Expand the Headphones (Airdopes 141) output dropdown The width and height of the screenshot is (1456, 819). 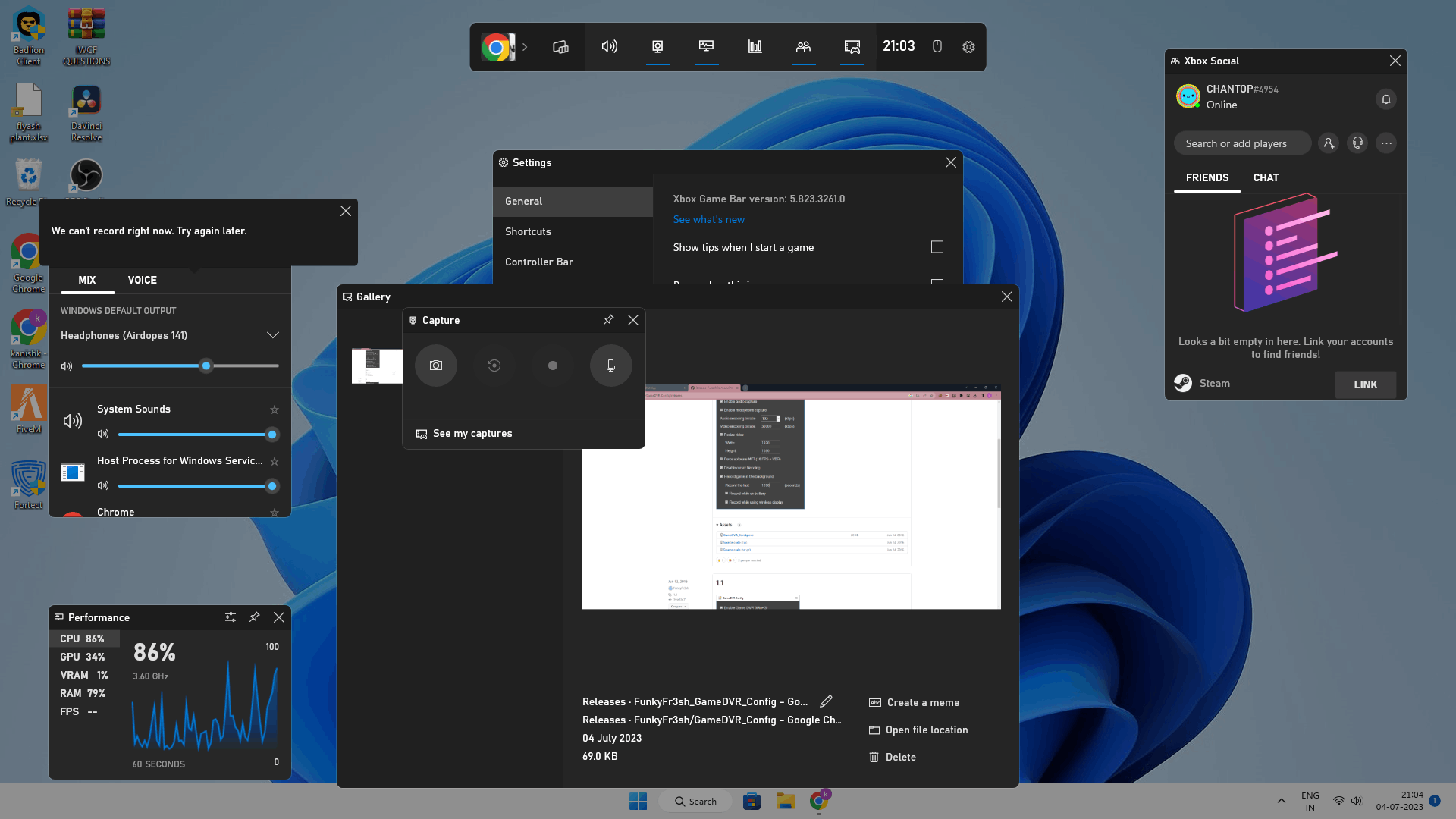point(273,335)
